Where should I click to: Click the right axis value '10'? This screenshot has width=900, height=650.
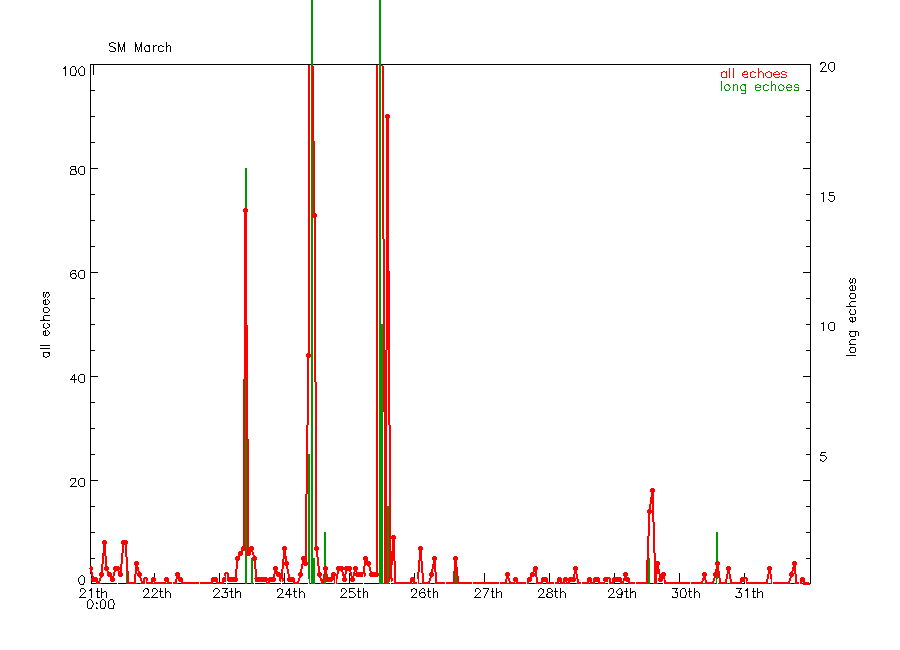pyautogui.click(x=827, y=327)
